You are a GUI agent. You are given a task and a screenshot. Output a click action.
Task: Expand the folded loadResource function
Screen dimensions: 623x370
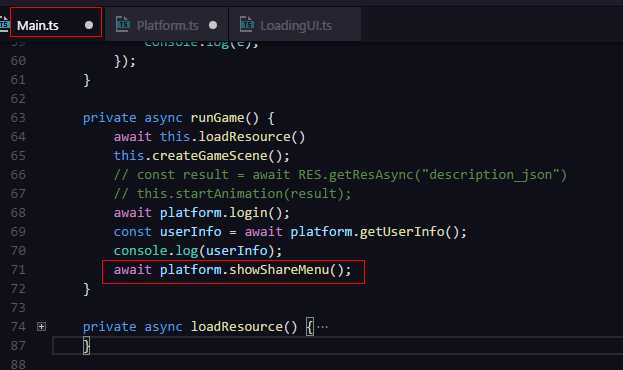(41, 327)
